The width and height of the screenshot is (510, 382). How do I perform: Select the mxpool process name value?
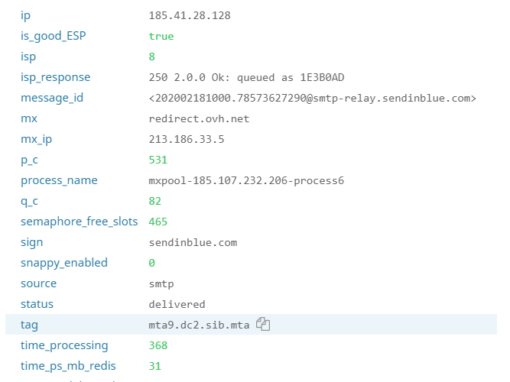coord(246,181)
